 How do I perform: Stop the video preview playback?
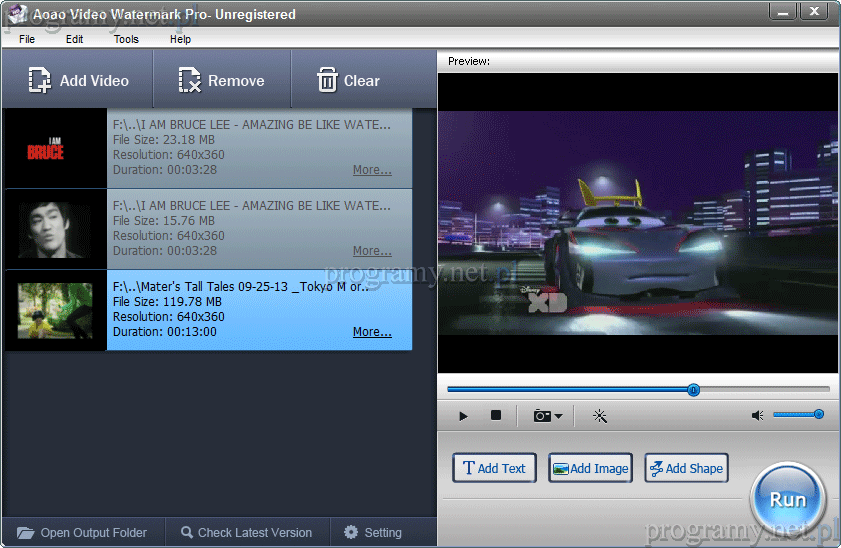click(495, 416)
